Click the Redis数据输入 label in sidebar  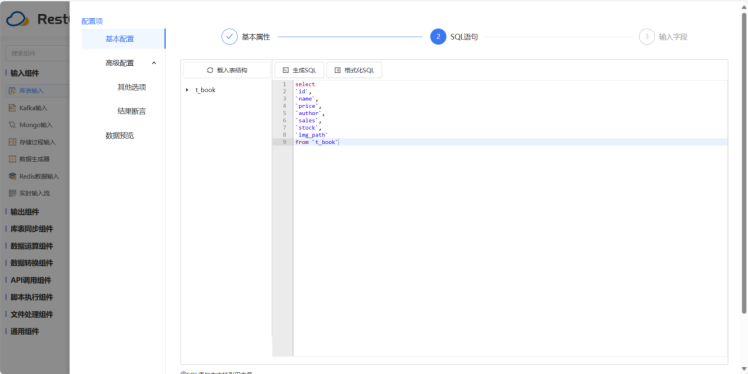point(39,176)
